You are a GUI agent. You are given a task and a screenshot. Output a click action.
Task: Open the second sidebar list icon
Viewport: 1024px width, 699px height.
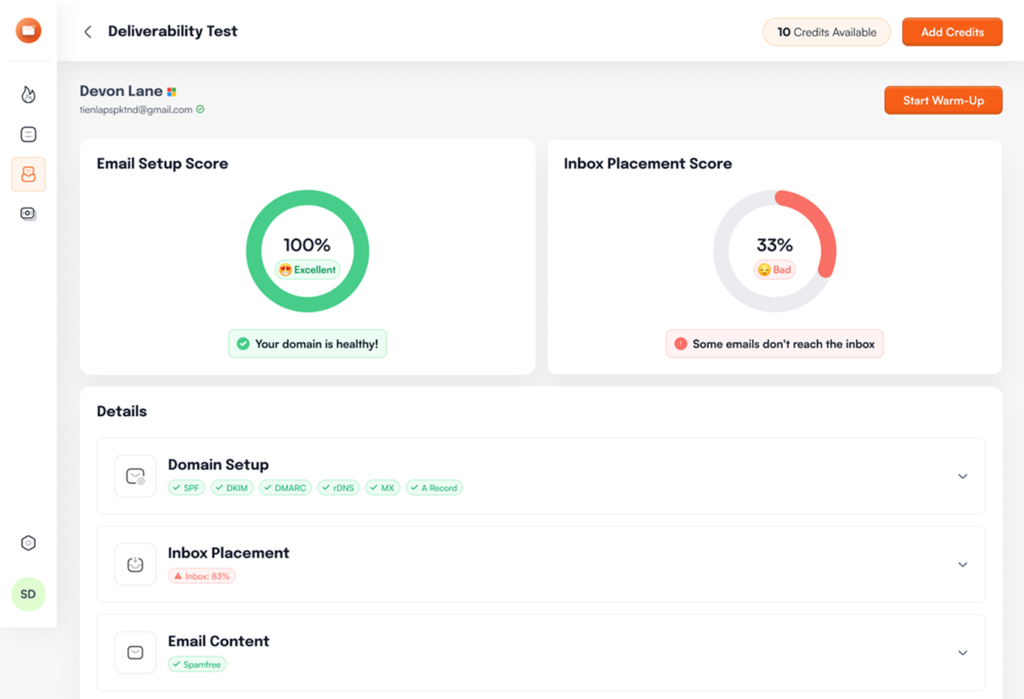coord(28,134)
